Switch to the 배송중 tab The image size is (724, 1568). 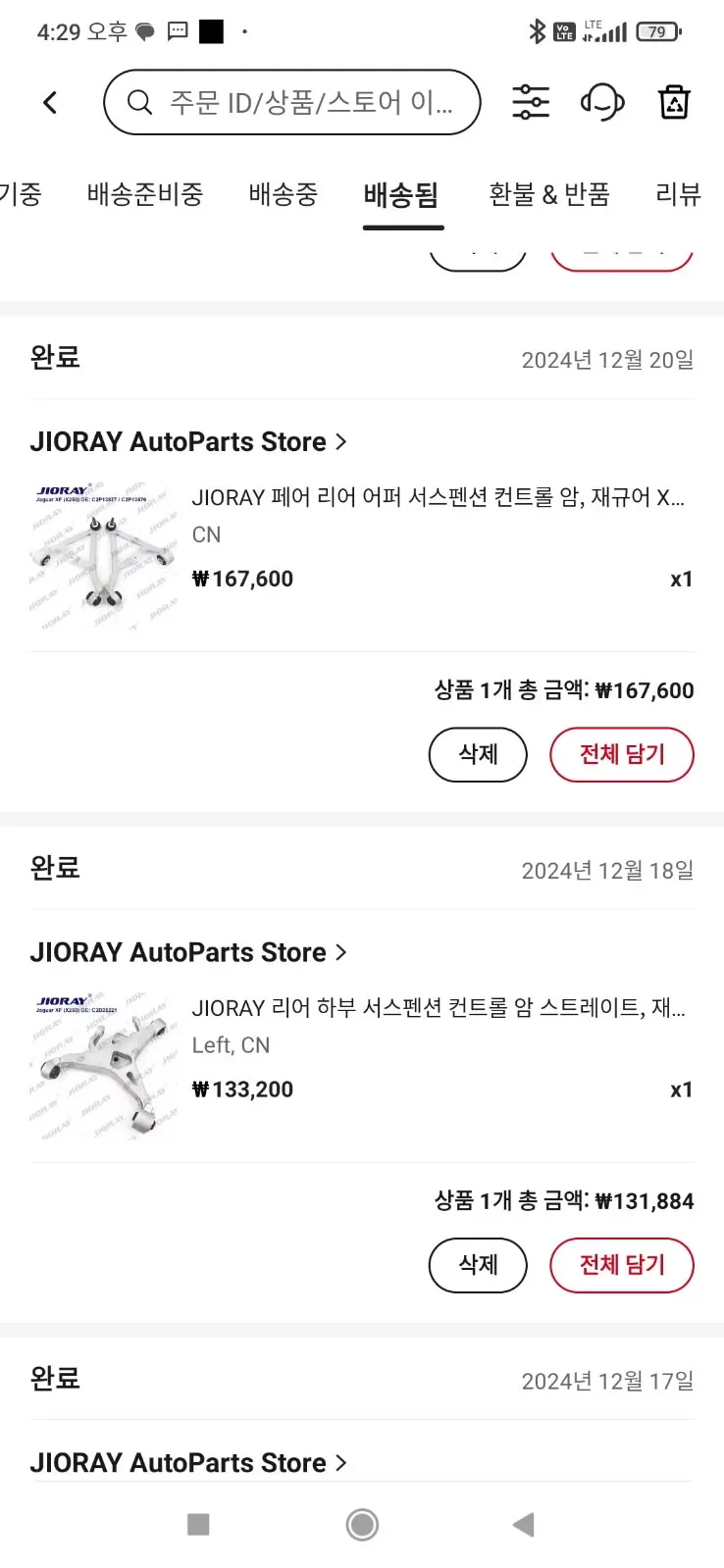point(284,194)
